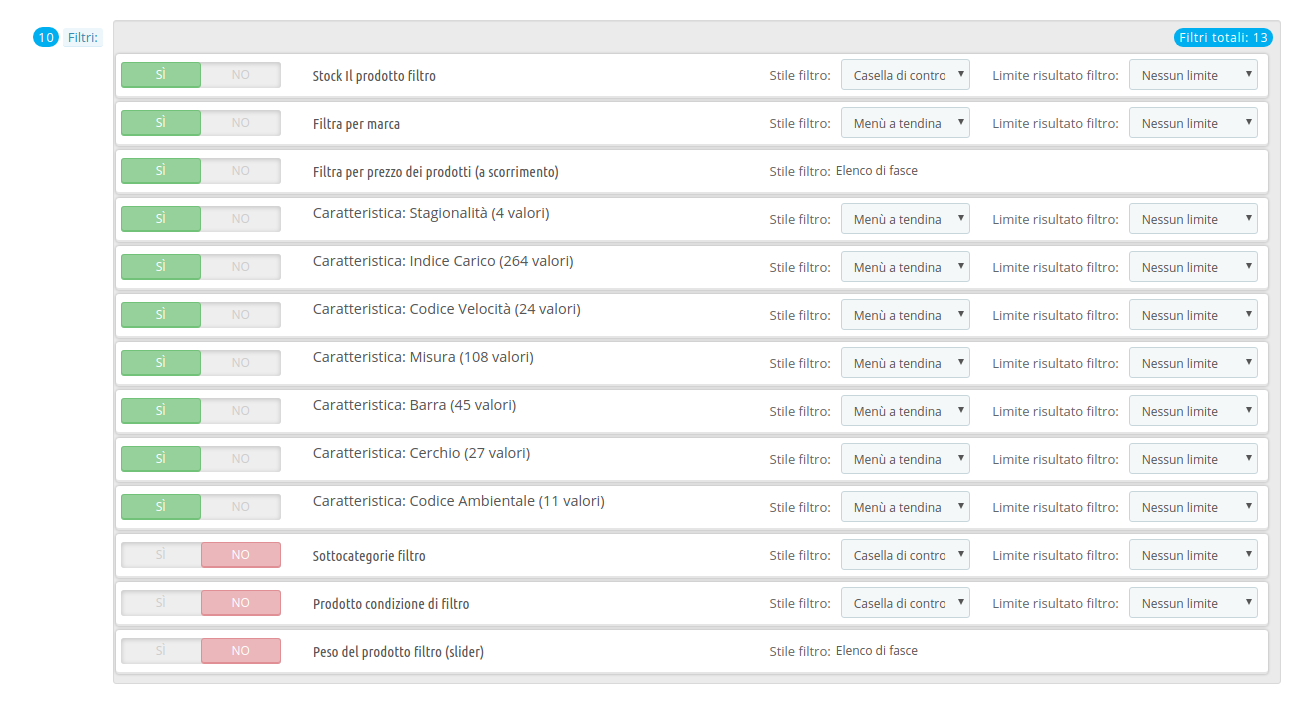
Task: Open Limite risultato dropdown for Prodotto condizione
Action: 1193,603
